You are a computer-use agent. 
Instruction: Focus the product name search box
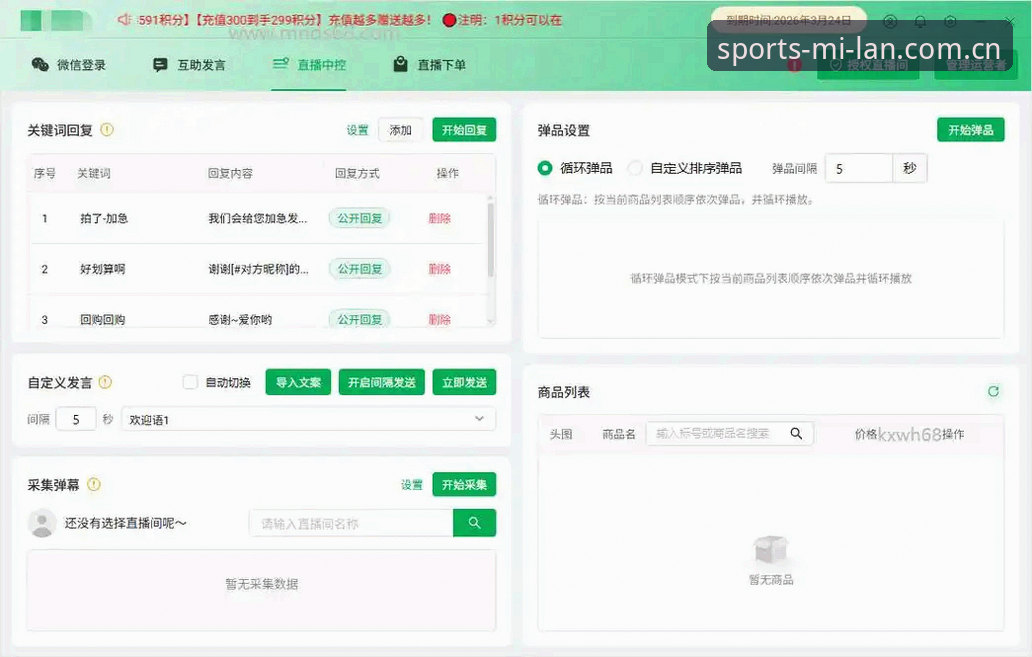[x=729, y=433]
